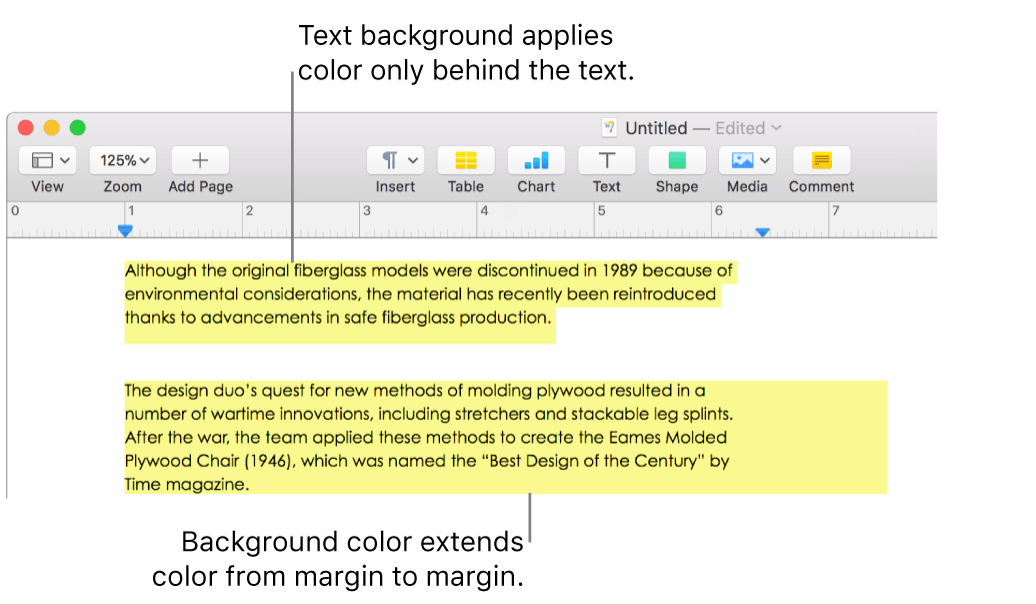
Task: Add a new page with the plus icon
Action: tap(199, 160)
